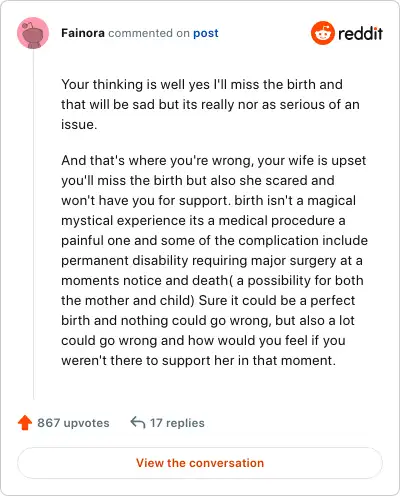Click the "867 upvotes" count

click(73, 423)
